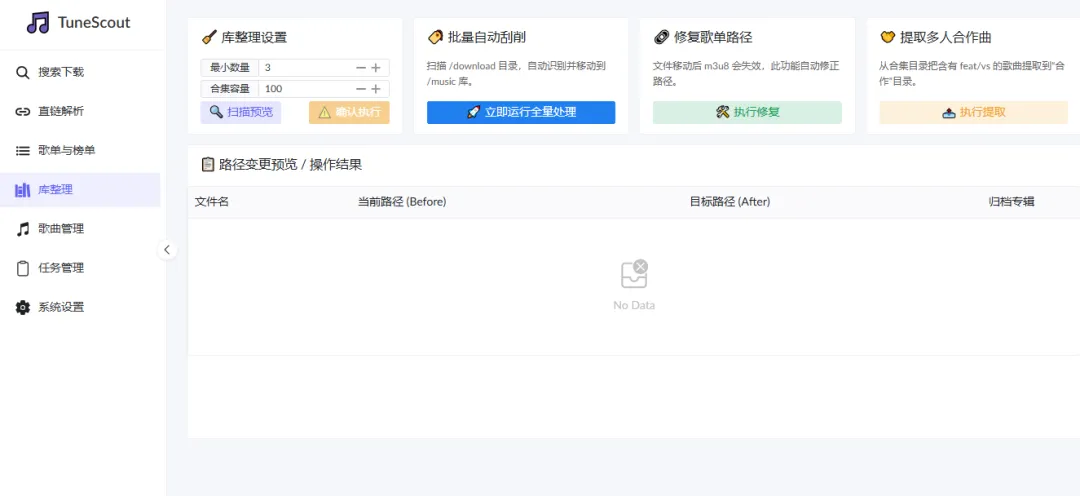
Task: Click the No Data text
Action: coord(634,305)
